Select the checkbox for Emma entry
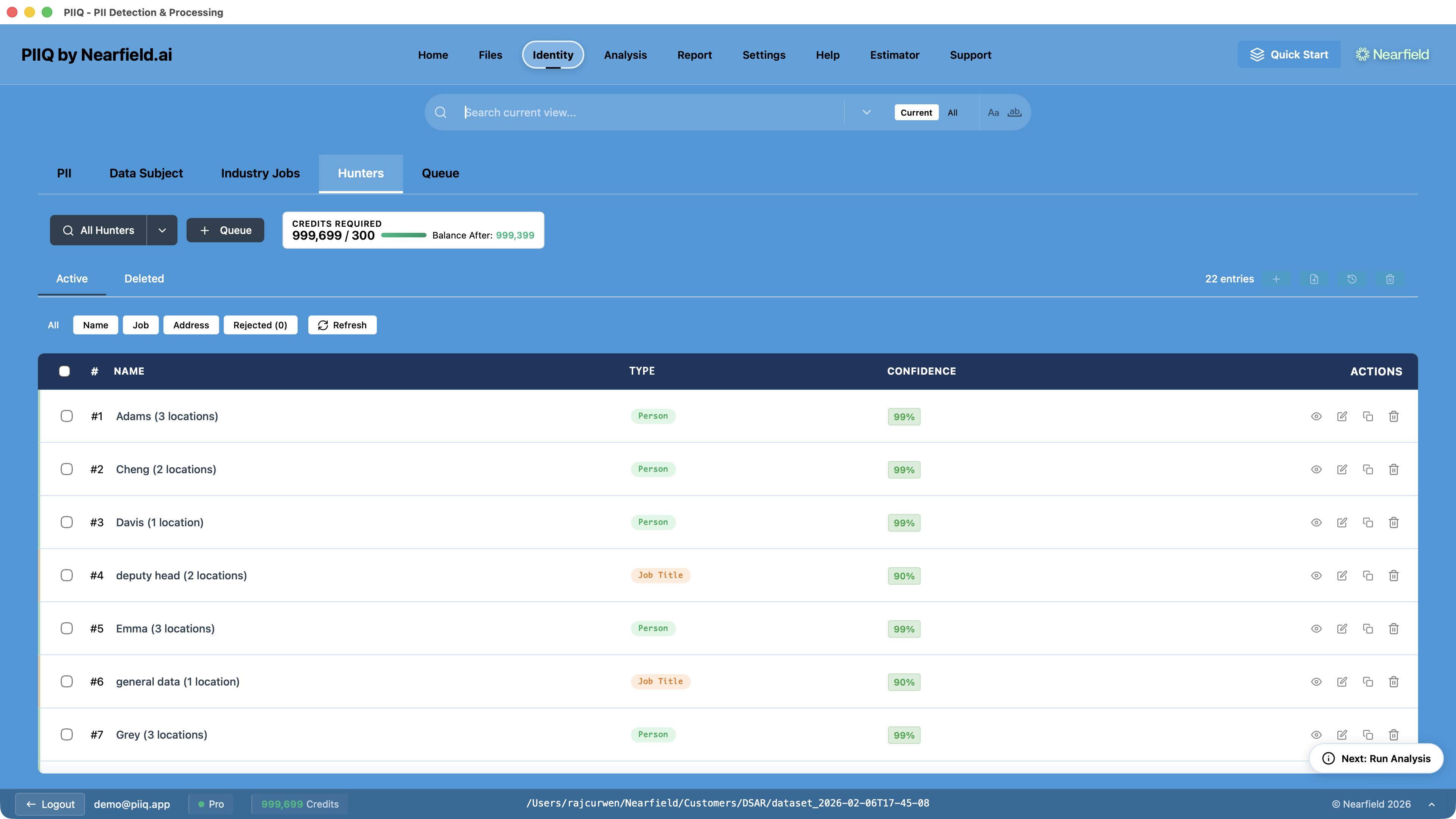This screenshot has height=819, width=1456. click(x=67, y=628)
